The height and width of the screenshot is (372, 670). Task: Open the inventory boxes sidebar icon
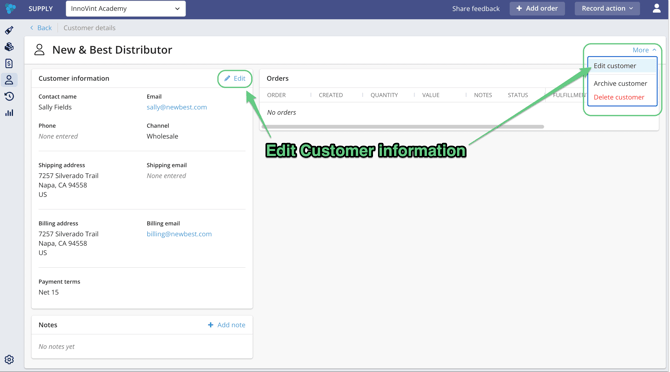(x=9, y=47)
